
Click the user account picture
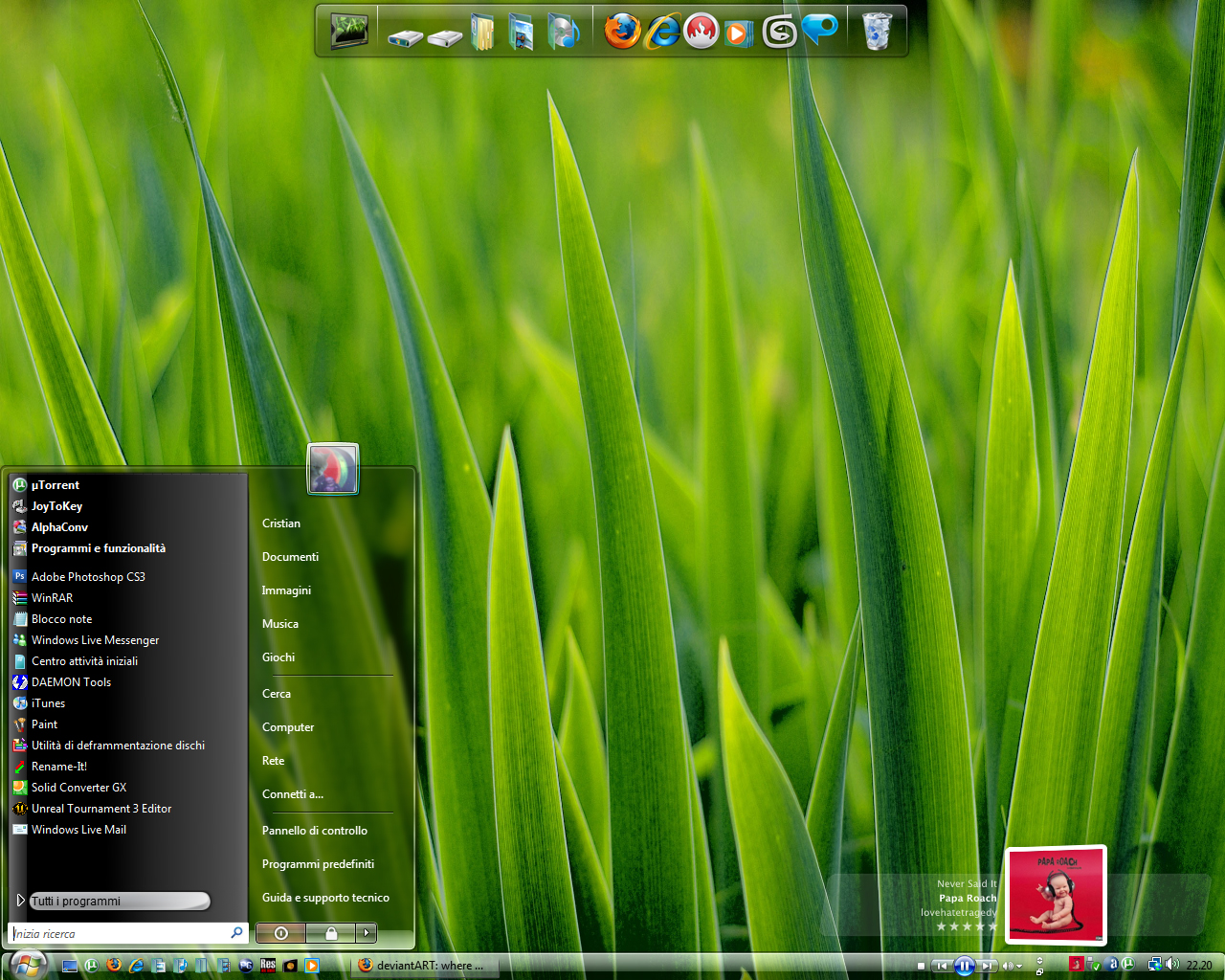click(x=332, y=469)
